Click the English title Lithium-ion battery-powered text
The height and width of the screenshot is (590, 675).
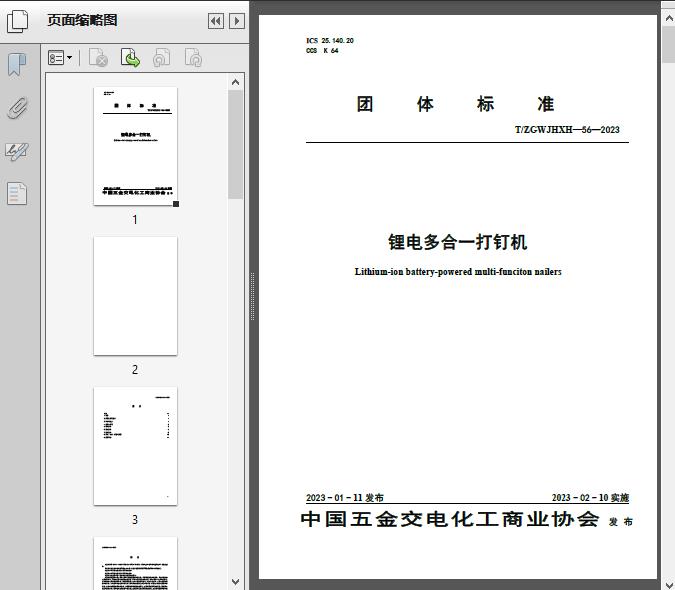pyautogui.click(x=458, y=272)
